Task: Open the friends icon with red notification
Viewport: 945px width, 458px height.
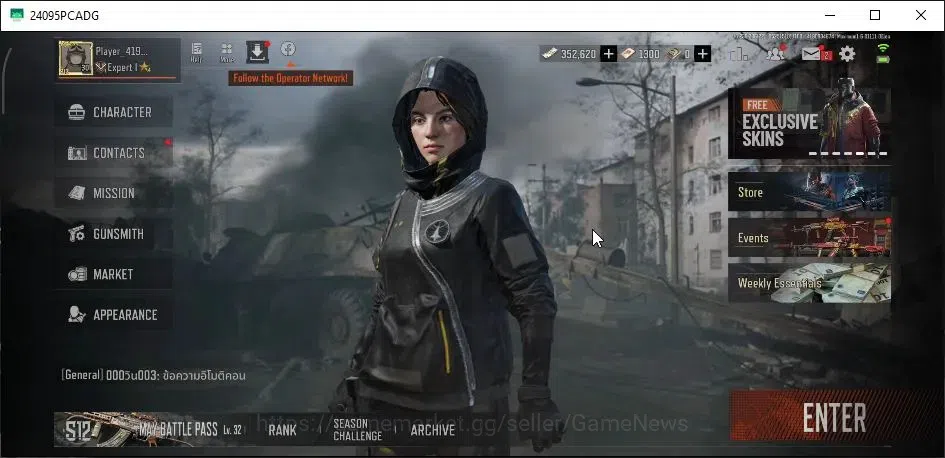Action: 775,54
